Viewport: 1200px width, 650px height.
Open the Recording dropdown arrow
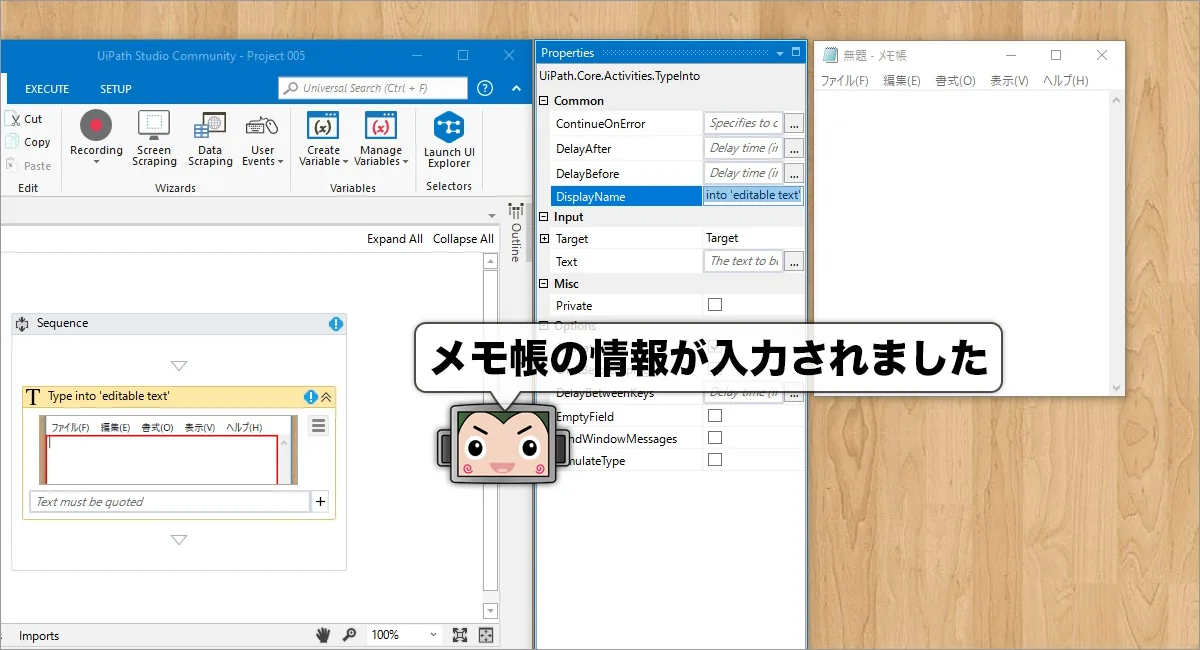point(96,163)
